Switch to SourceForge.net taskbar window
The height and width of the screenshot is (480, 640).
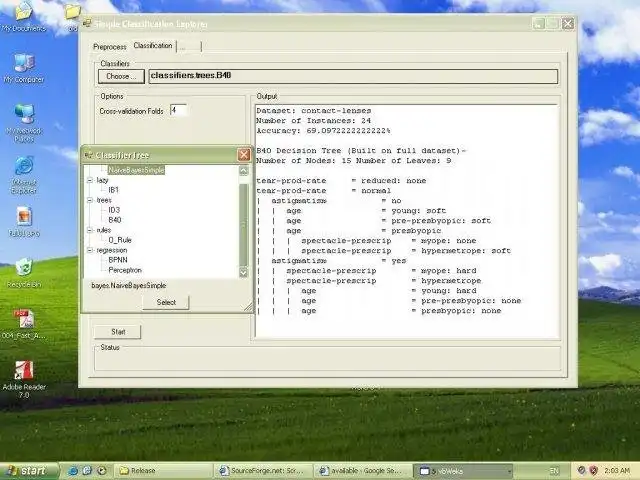coord(263,471)
